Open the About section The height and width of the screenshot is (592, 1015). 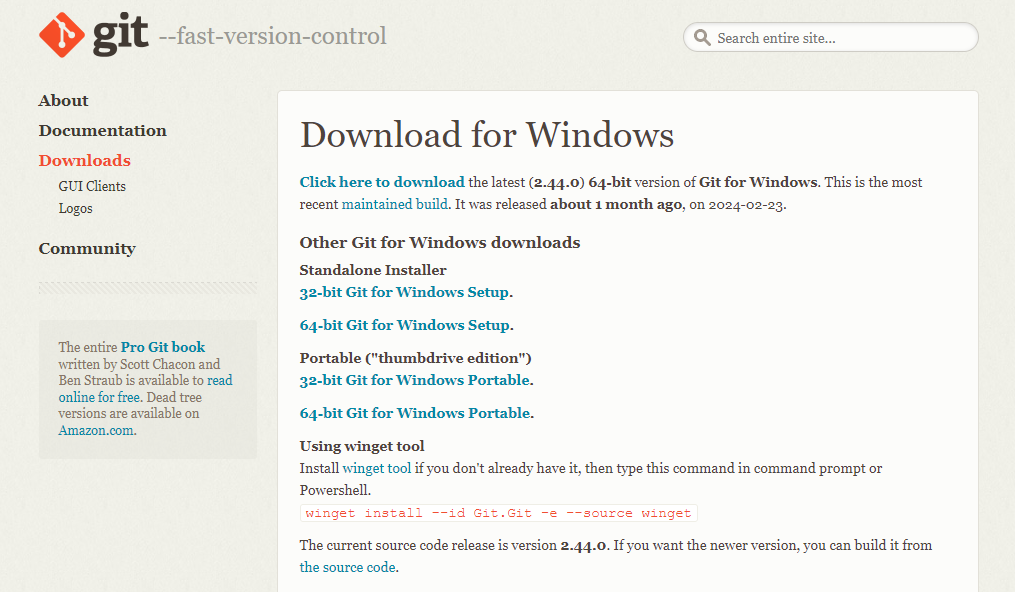pyautogui.click(x=63, y=100)
